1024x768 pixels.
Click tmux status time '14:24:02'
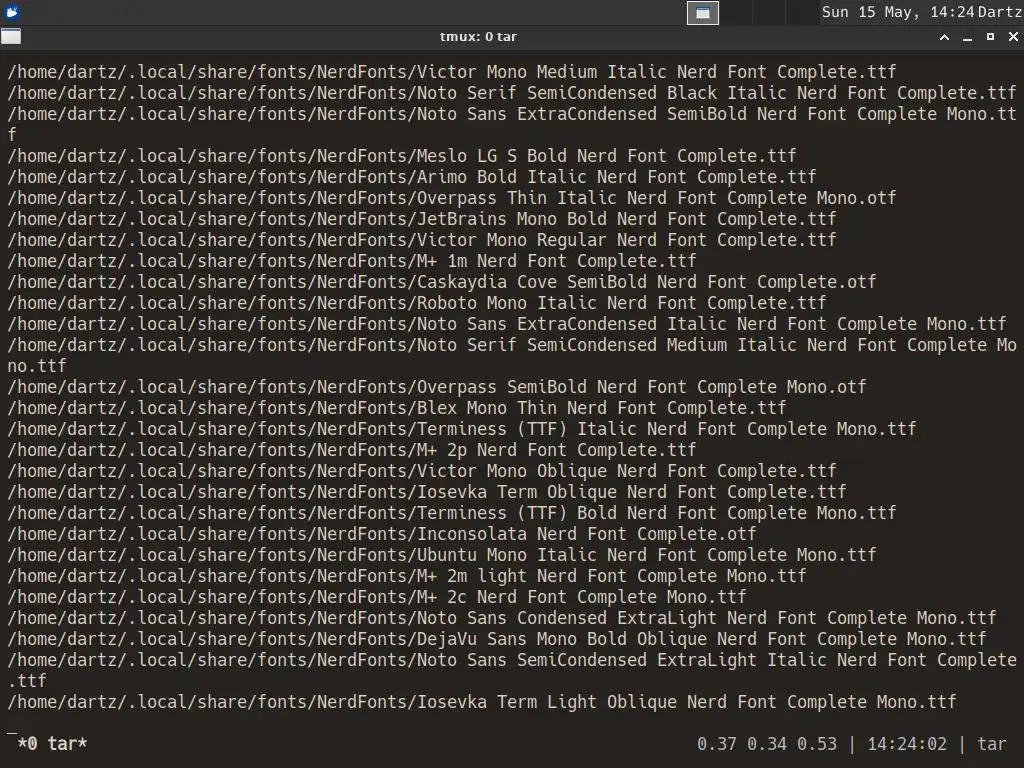[x=907, y=743]
